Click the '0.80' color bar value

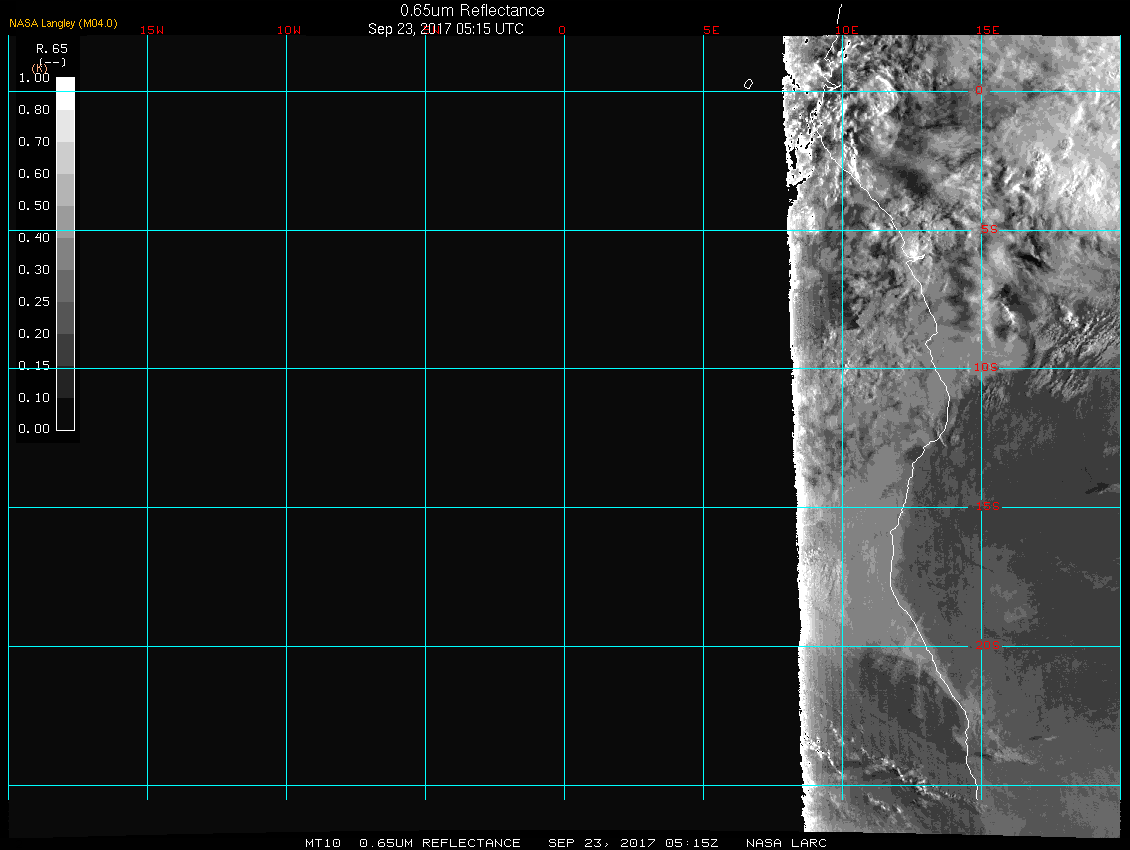pyautogui.click(x=34, y=110)
